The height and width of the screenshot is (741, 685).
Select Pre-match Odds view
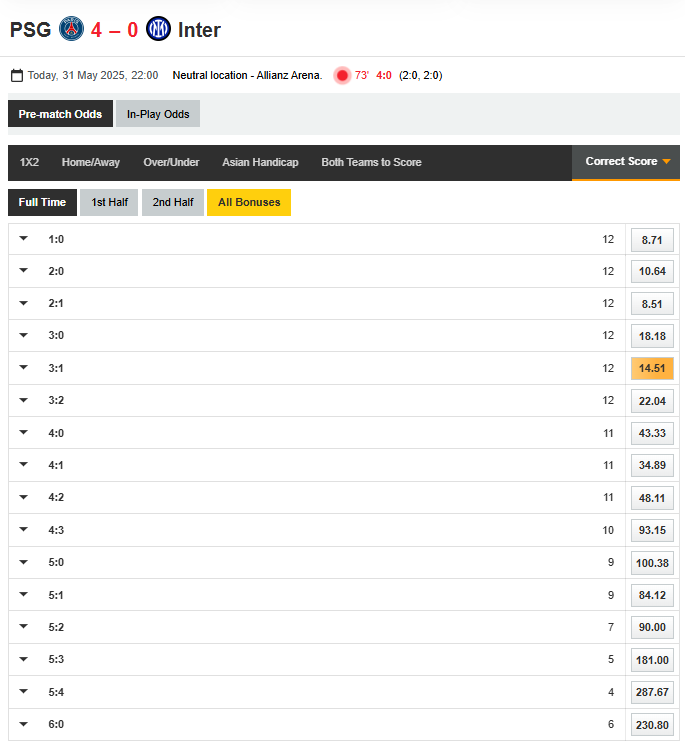point(60,114)
